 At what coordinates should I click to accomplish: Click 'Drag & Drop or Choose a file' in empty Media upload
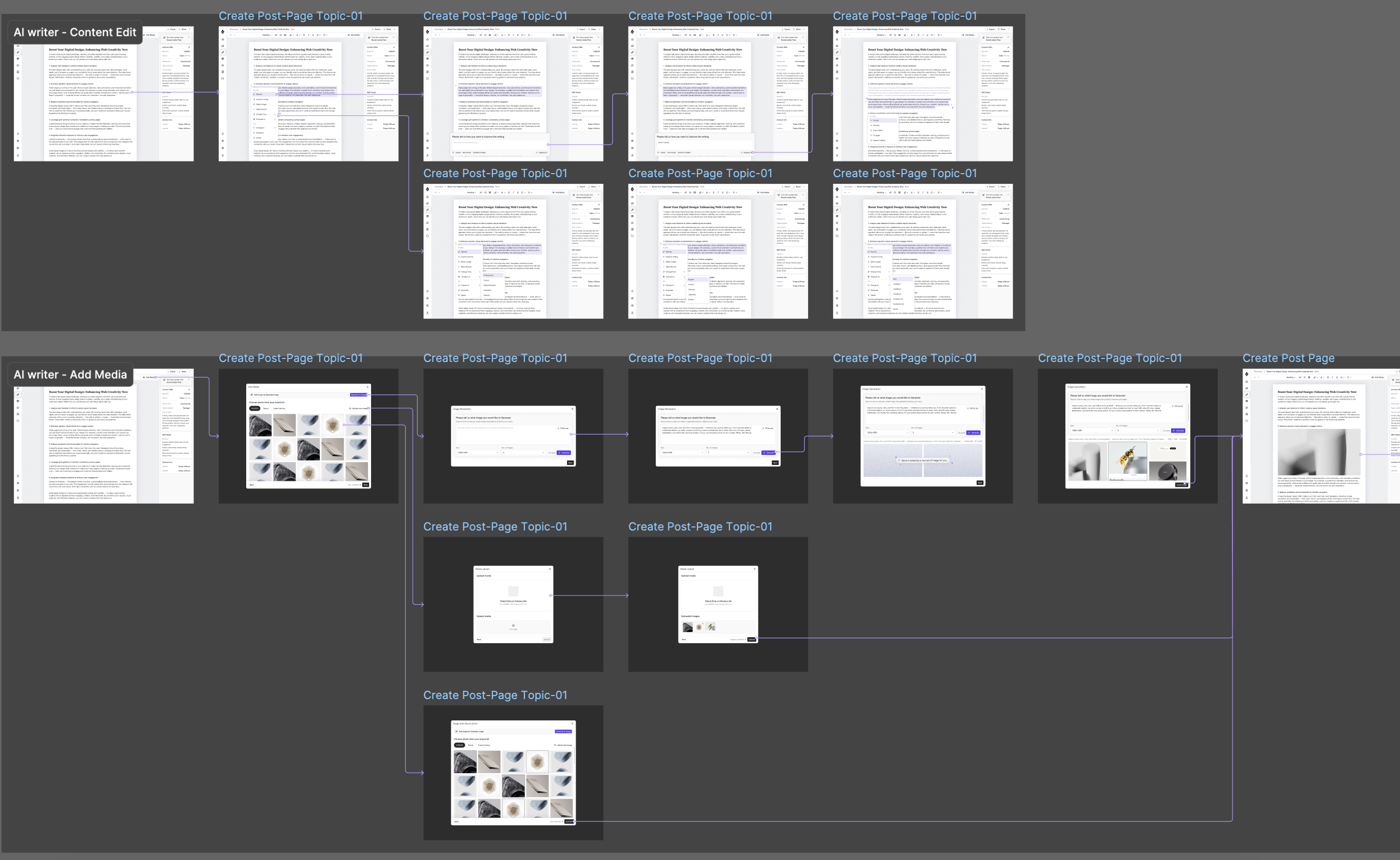(x=514, y=601)
